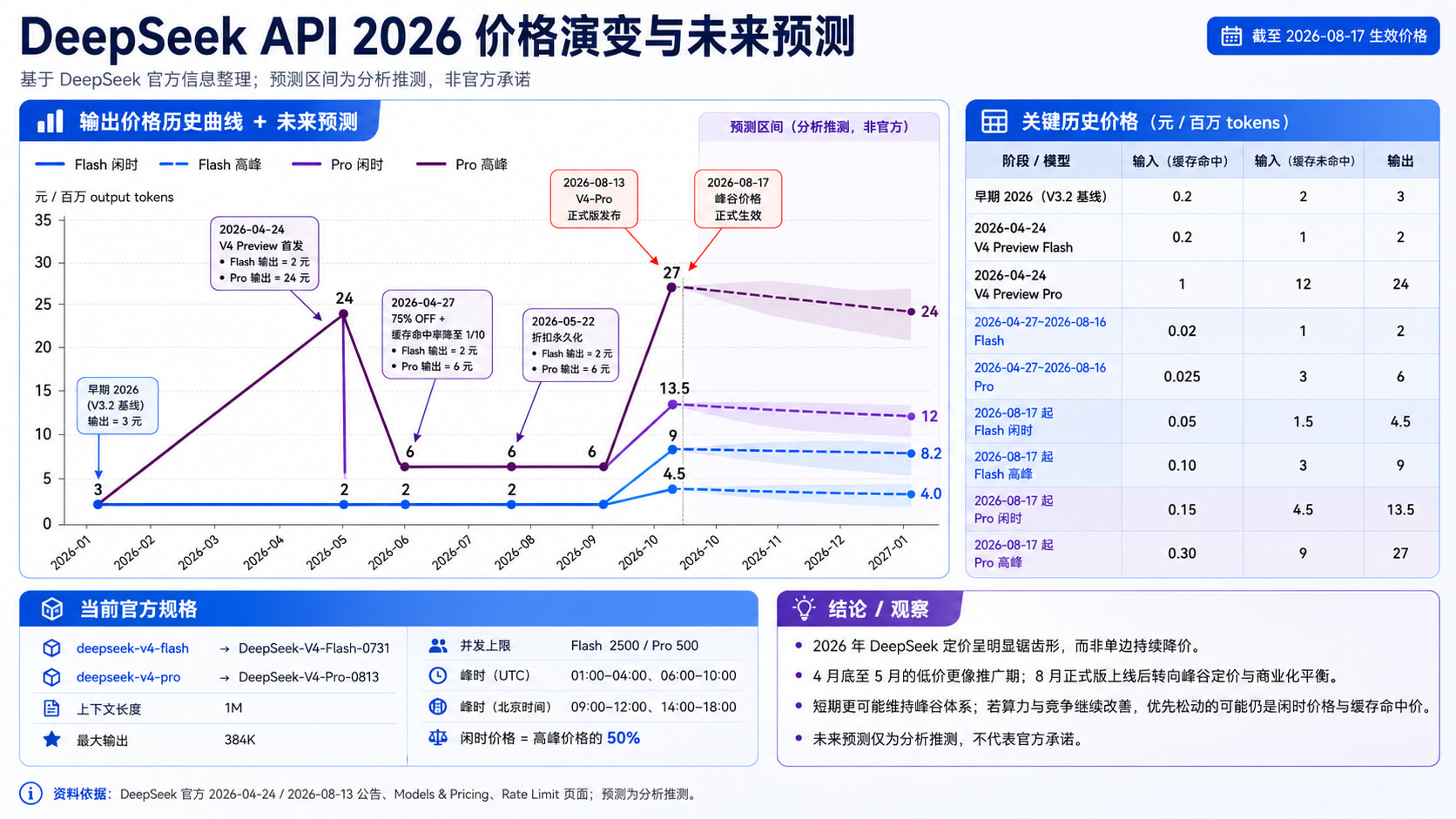
Task: Click the 未来预测仅为分析推测 conclusion bullet
Action: tap(947, 739)
